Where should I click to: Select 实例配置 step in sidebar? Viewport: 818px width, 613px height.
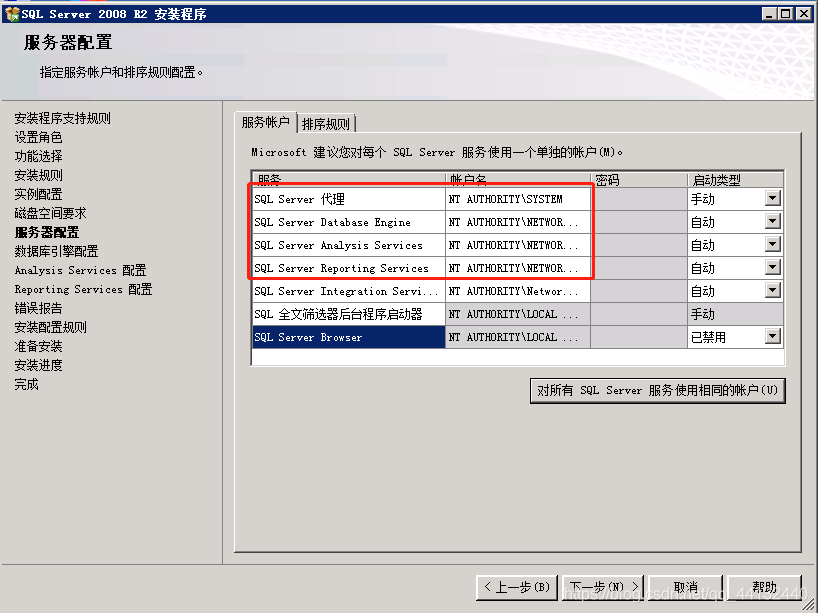pyautogui.click(x=39, y=194)
